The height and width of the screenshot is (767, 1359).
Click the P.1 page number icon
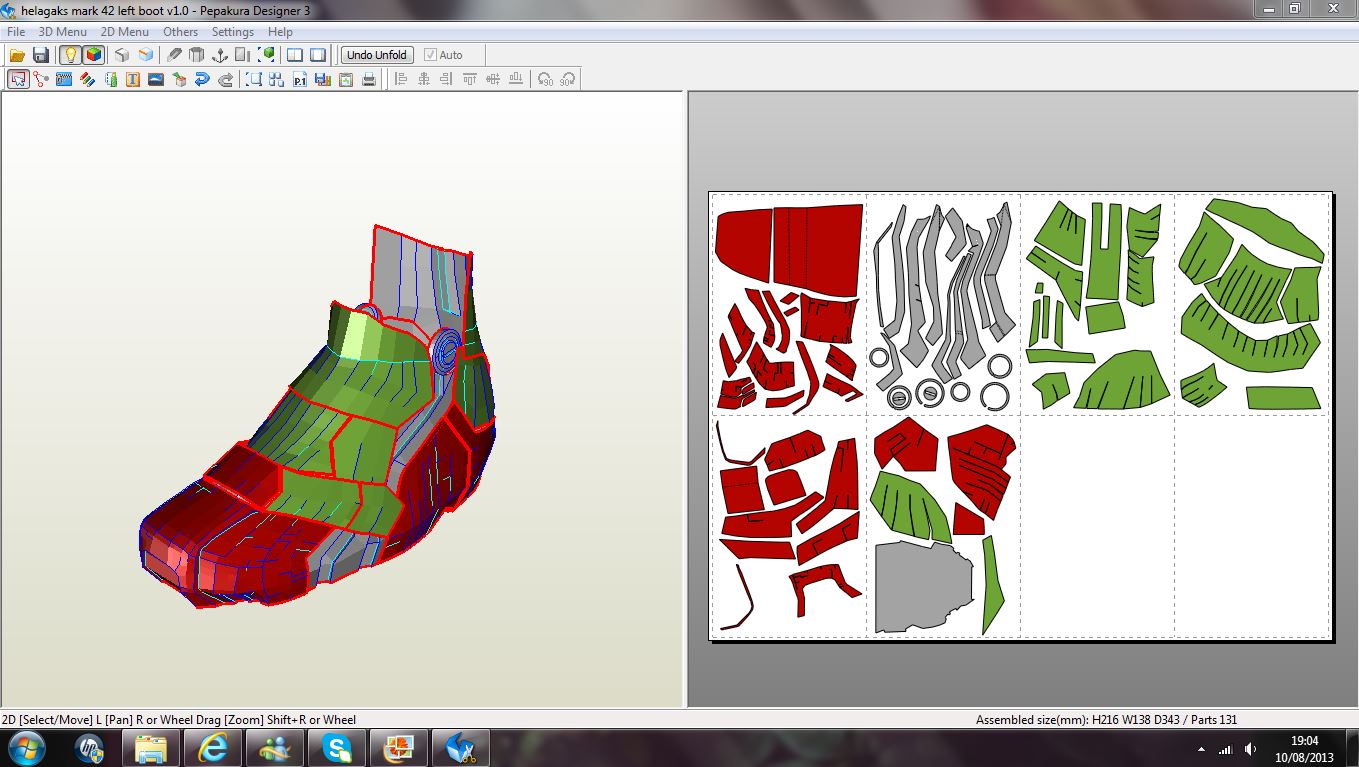coord(300,79)
